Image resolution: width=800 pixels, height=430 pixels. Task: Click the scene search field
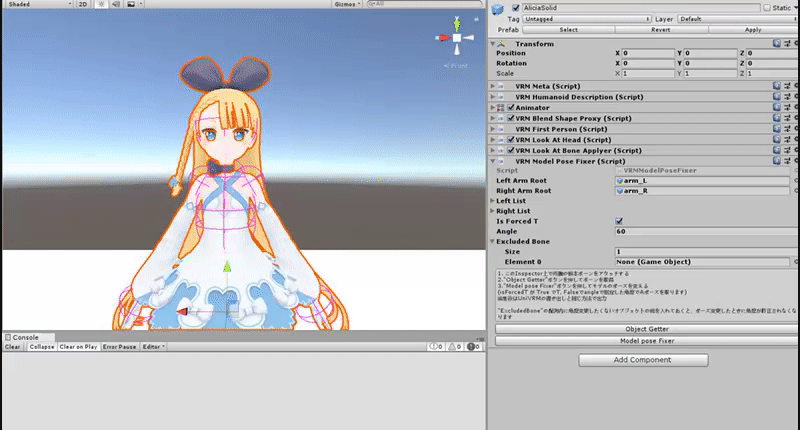(423, 4)
